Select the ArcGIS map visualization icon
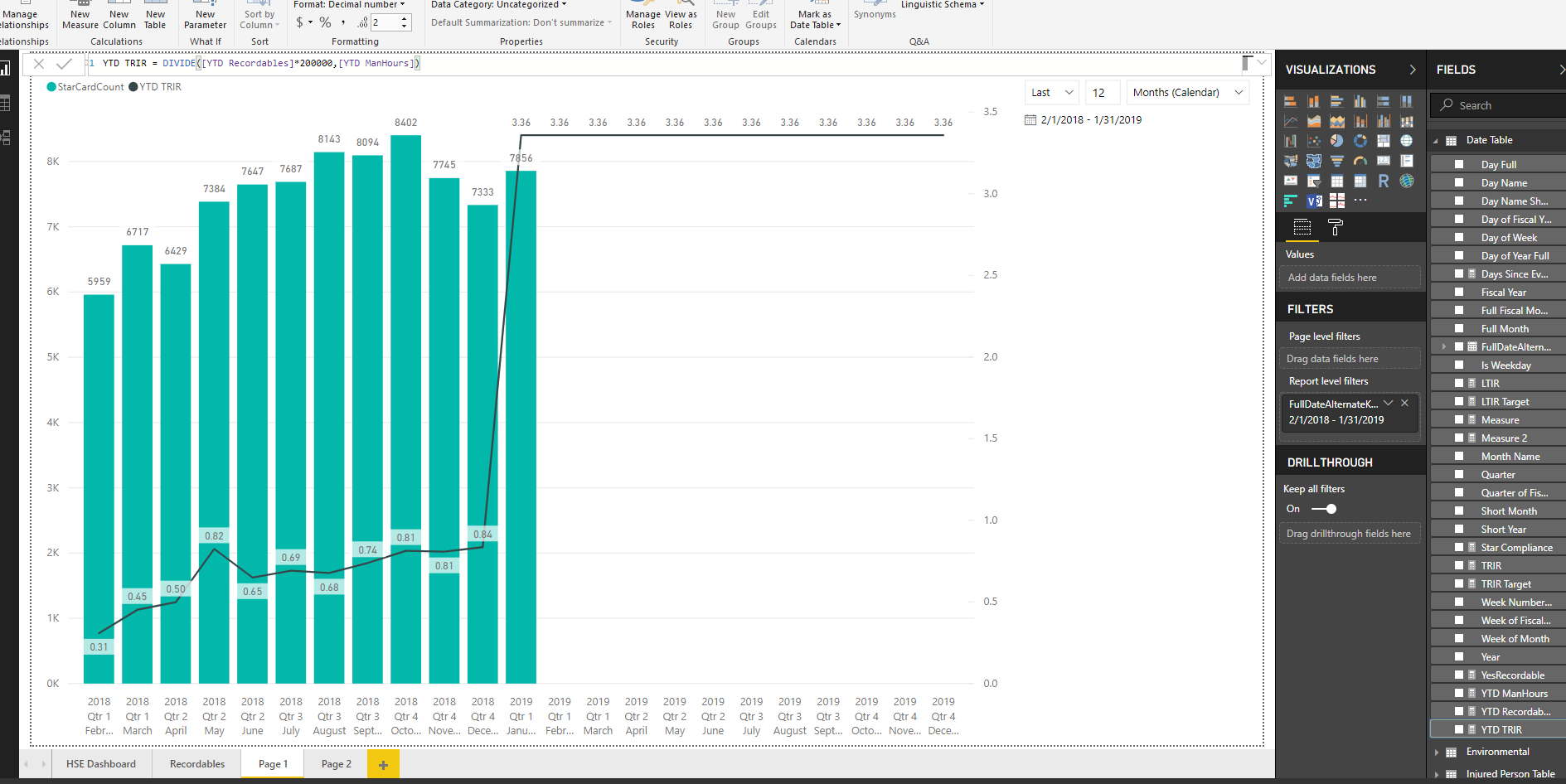 tap(1407, 181)
